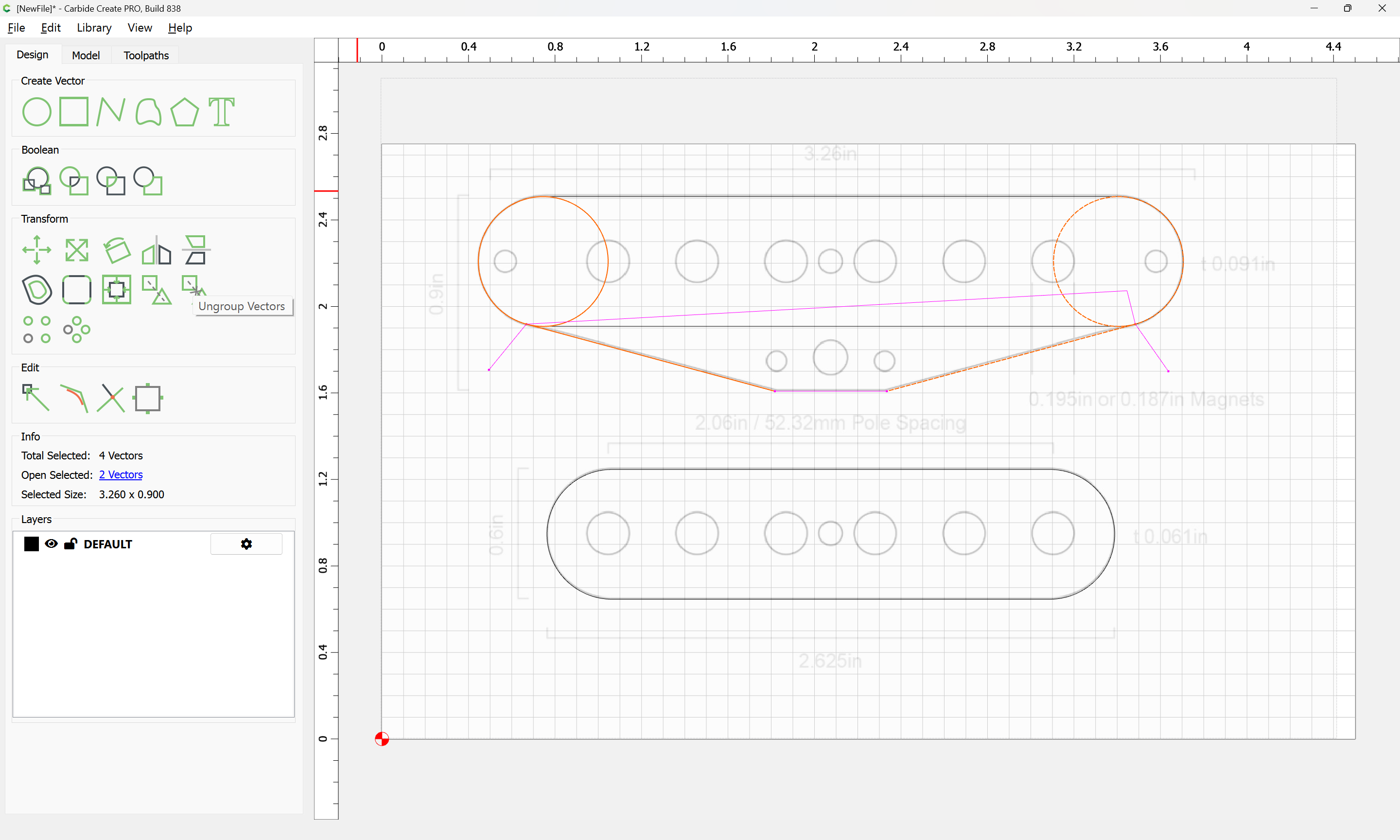Open the File menu
The width and height of the screenshot is (1400, 840).
pyautogui.click(x=17, y=28)
